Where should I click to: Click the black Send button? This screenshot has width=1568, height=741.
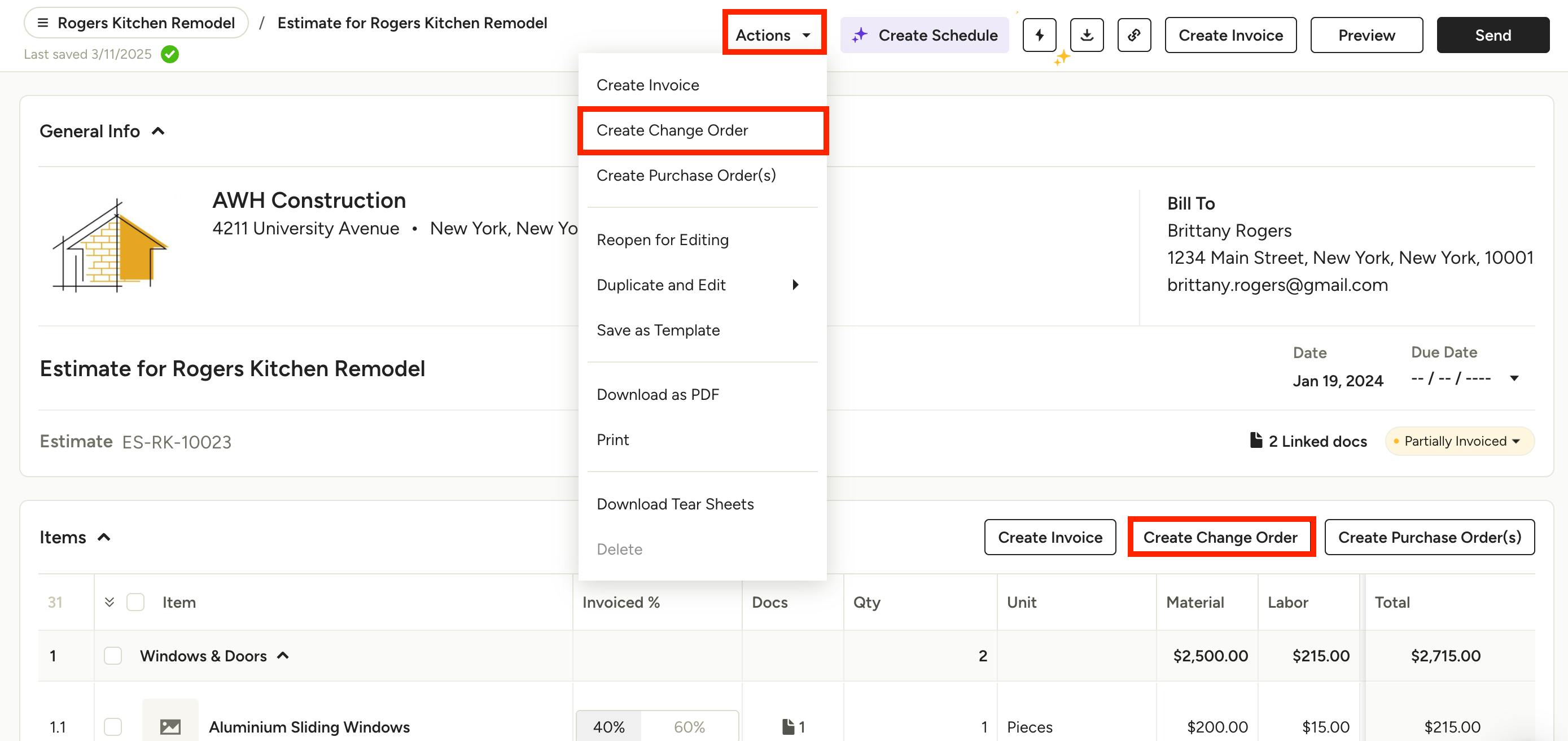tap(1492, 36)
